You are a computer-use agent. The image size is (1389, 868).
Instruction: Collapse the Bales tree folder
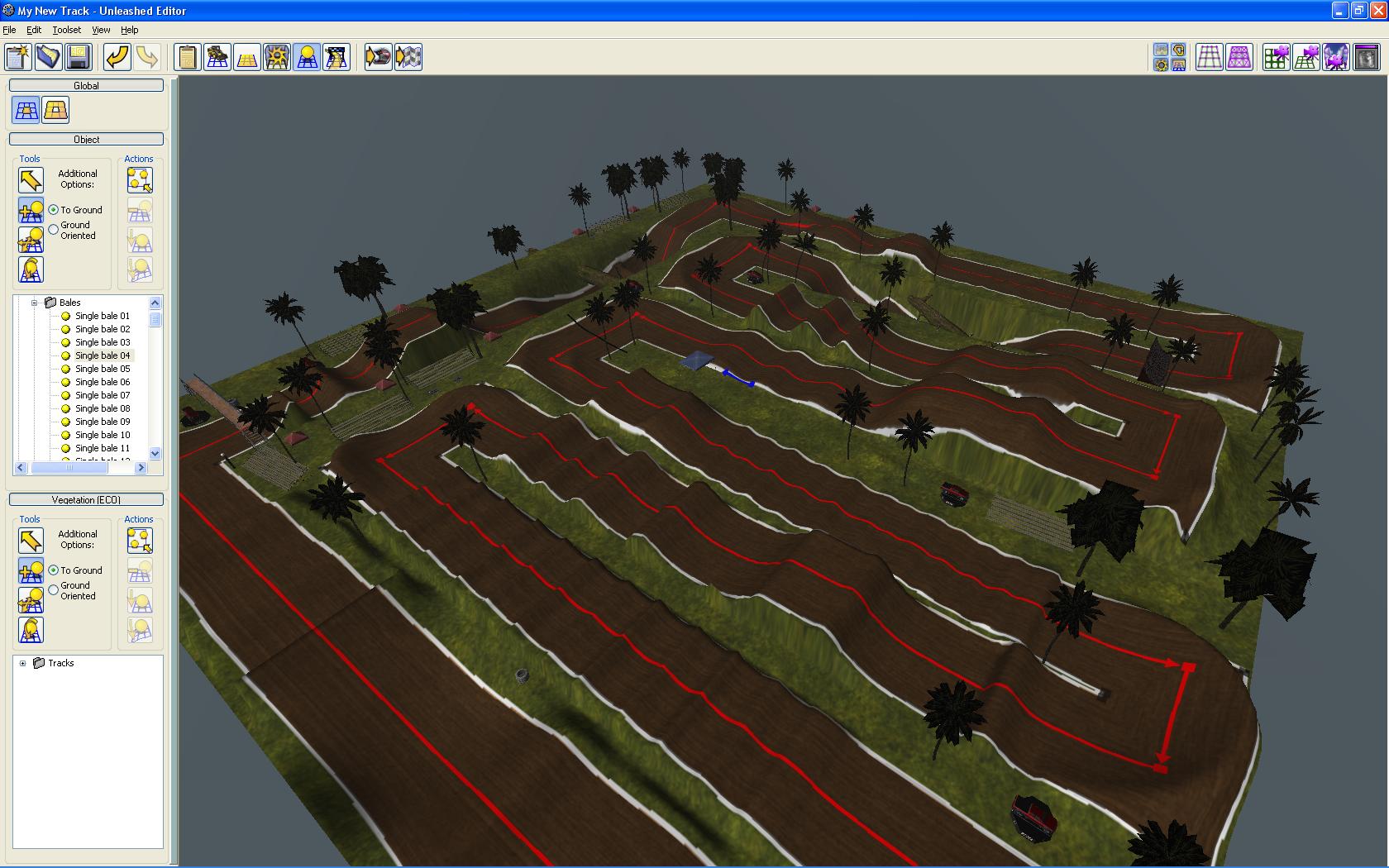(35, 303)
